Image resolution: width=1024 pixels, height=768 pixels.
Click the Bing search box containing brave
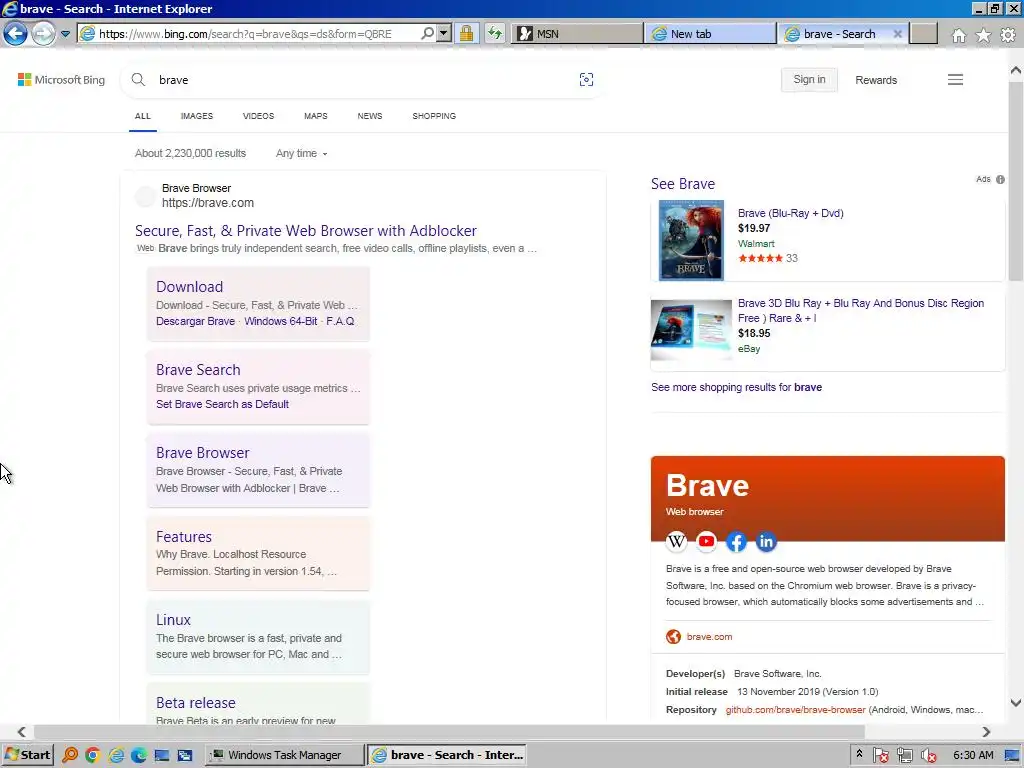point(362,80)
